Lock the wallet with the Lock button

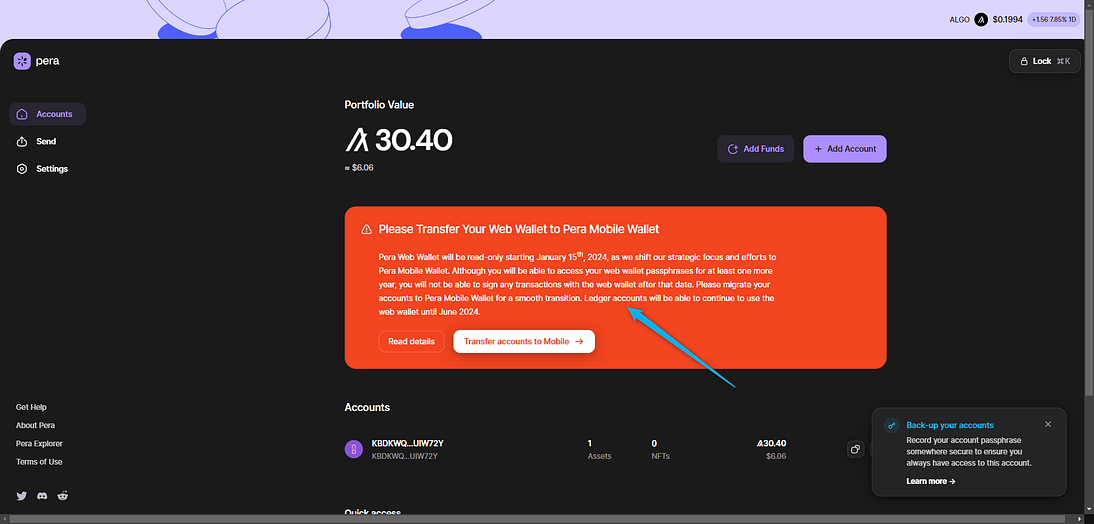click(x=1044, y=61)
